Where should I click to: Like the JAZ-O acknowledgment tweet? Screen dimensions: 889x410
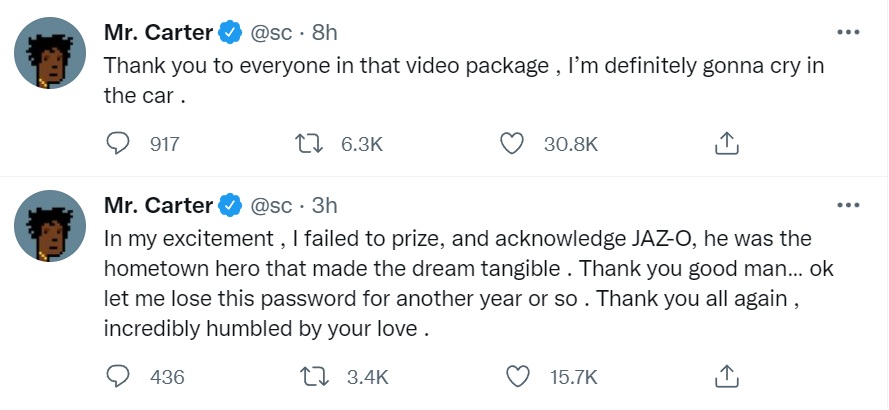(x=517, y=377)
